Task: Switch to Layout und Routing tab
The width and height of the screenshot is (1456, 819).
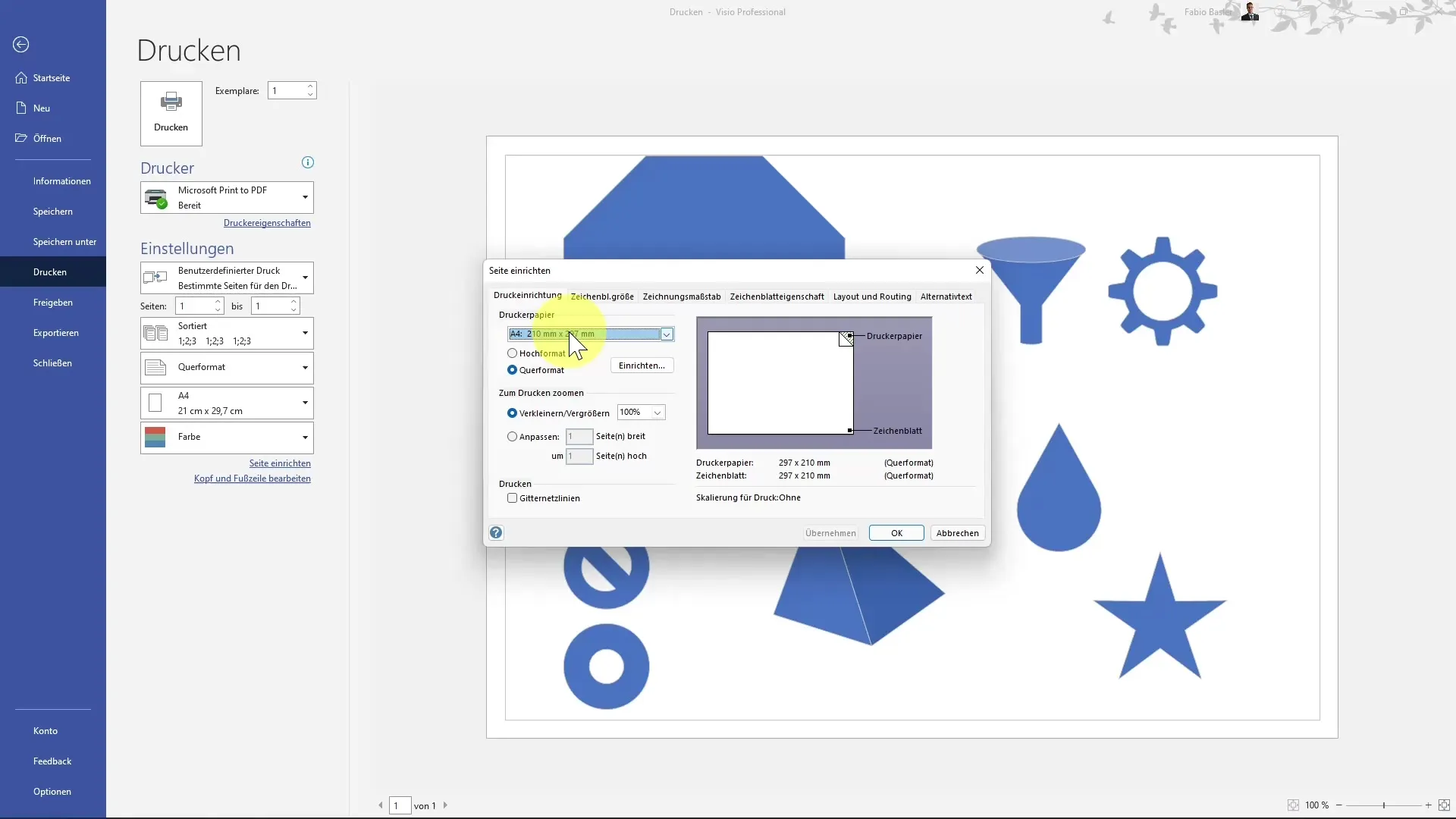Action: tap(872, 297)
